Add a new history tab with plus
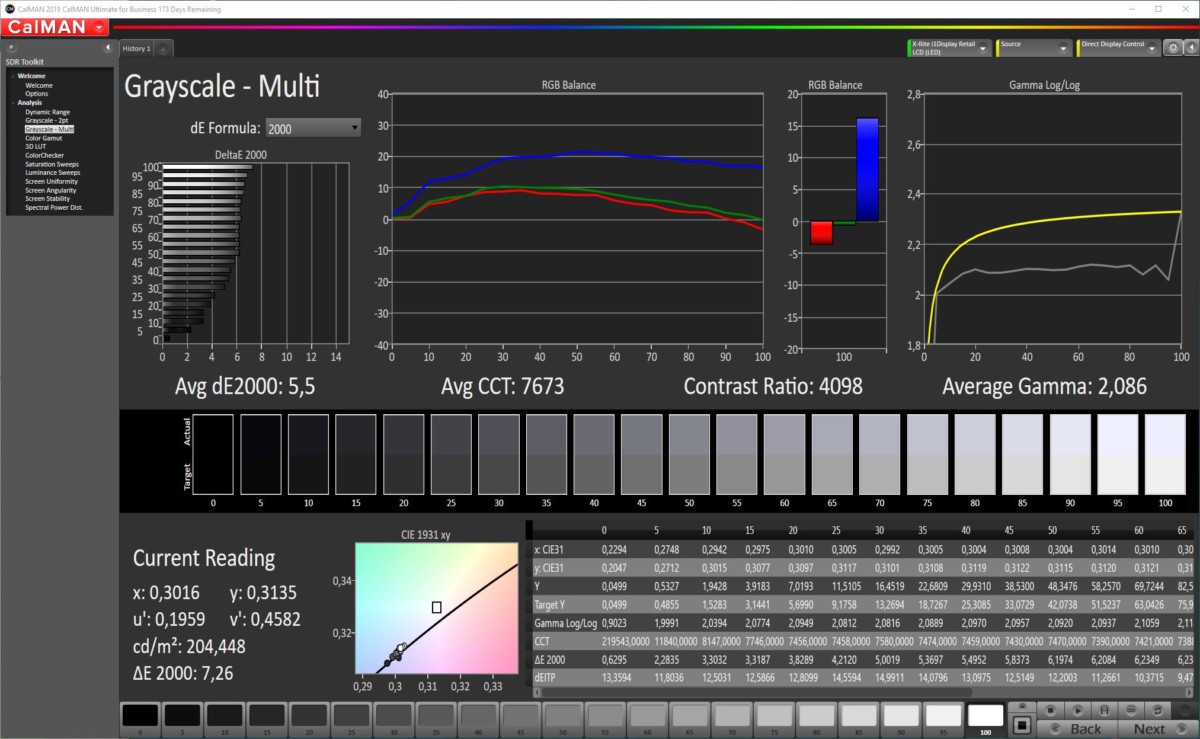 click(x=163, y=48)
